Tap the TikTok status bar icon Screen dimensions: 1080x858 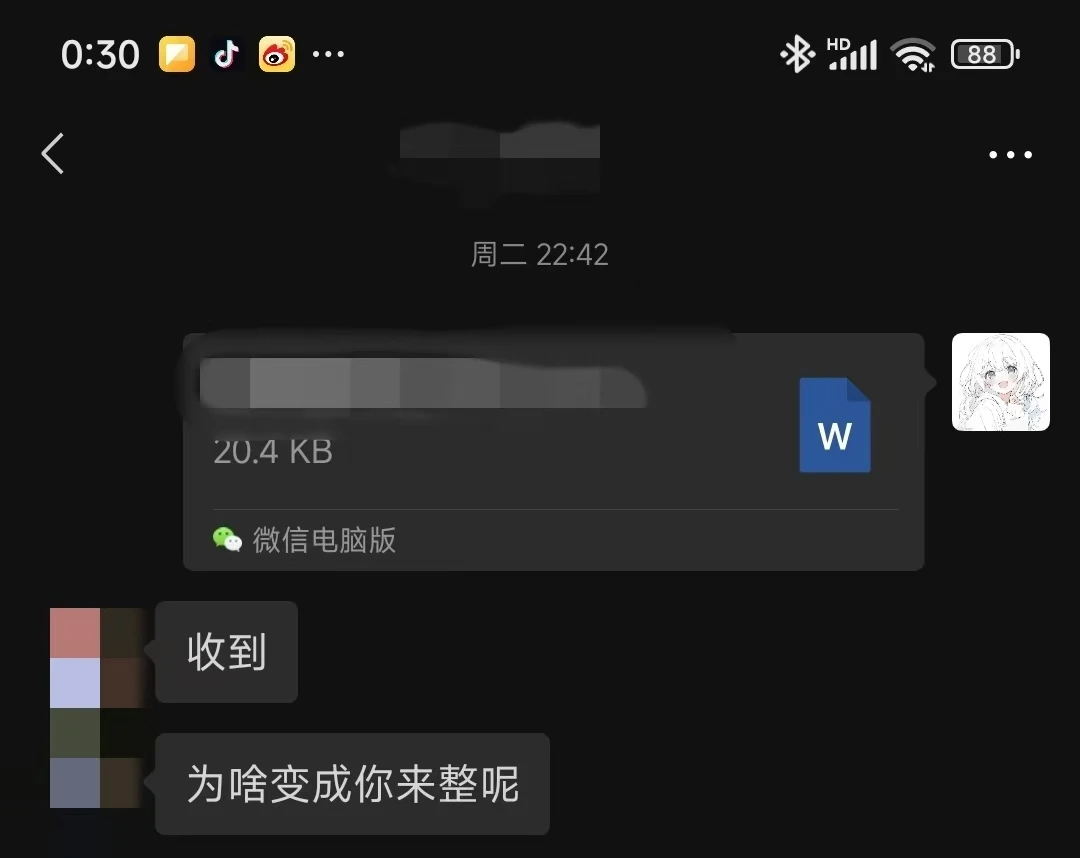point(227,54)
